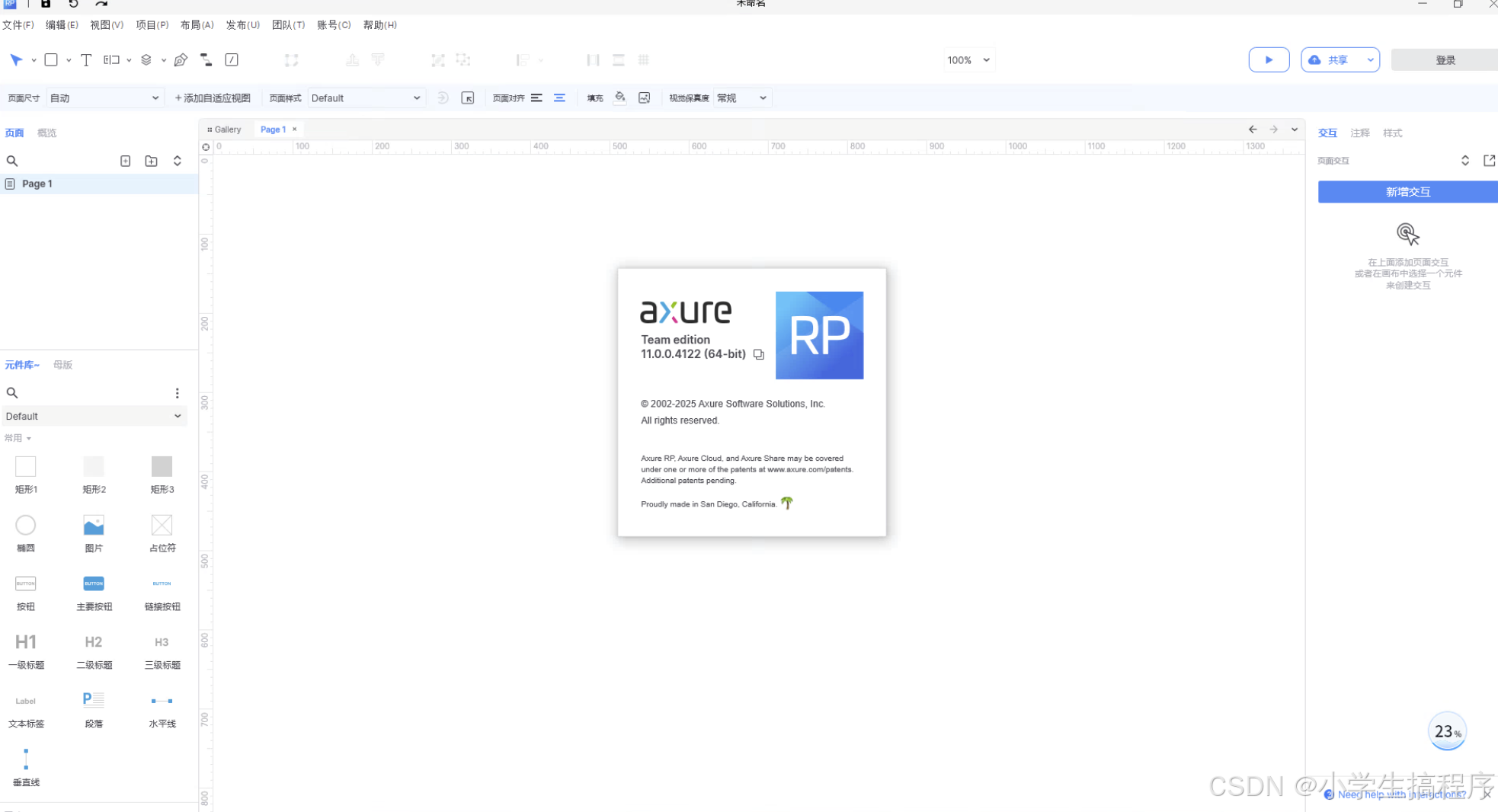
Task: Select the 椭圆 ellipse widget
Action: tap(26, 532)
